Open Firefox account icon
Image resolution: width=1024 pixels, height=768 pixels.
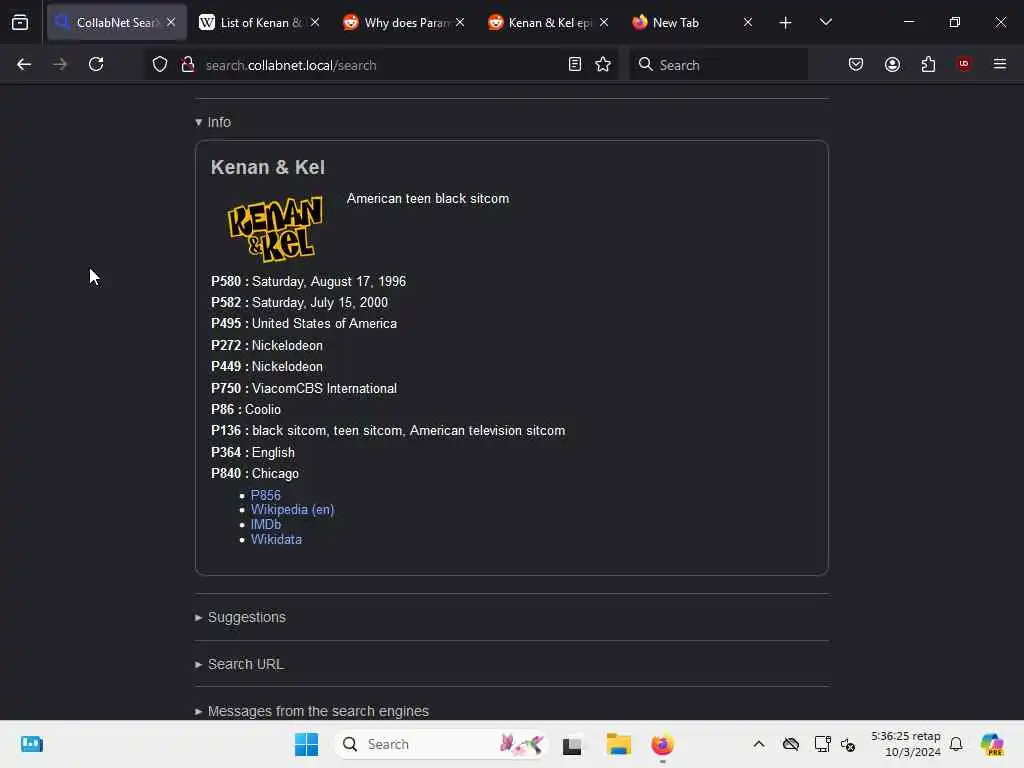click(x=892, y=64)
